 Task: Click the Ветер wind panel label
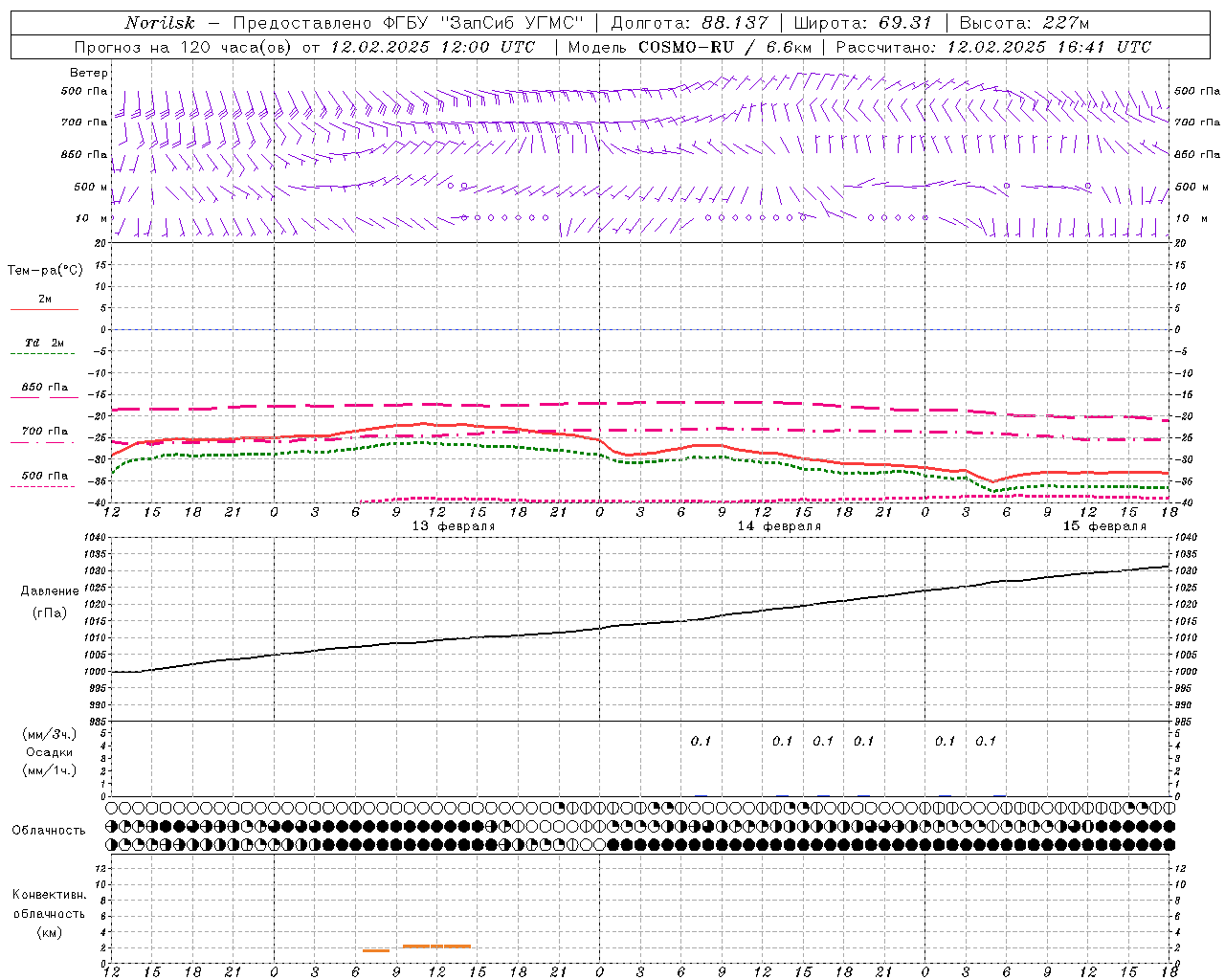click(x=89, y=73)
